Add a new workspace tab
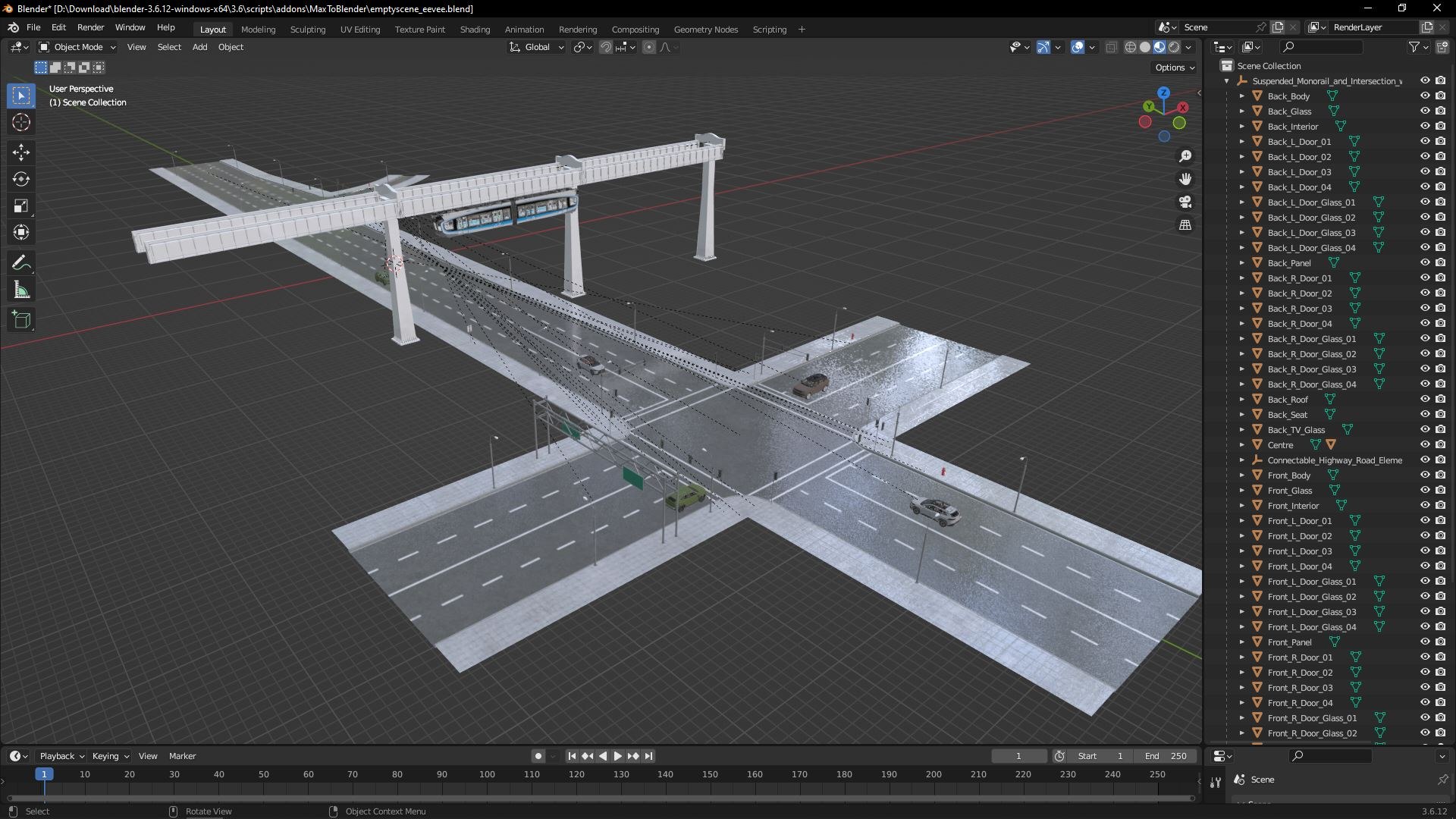This screenshot has height=819, width=1456. coord(802,30)
